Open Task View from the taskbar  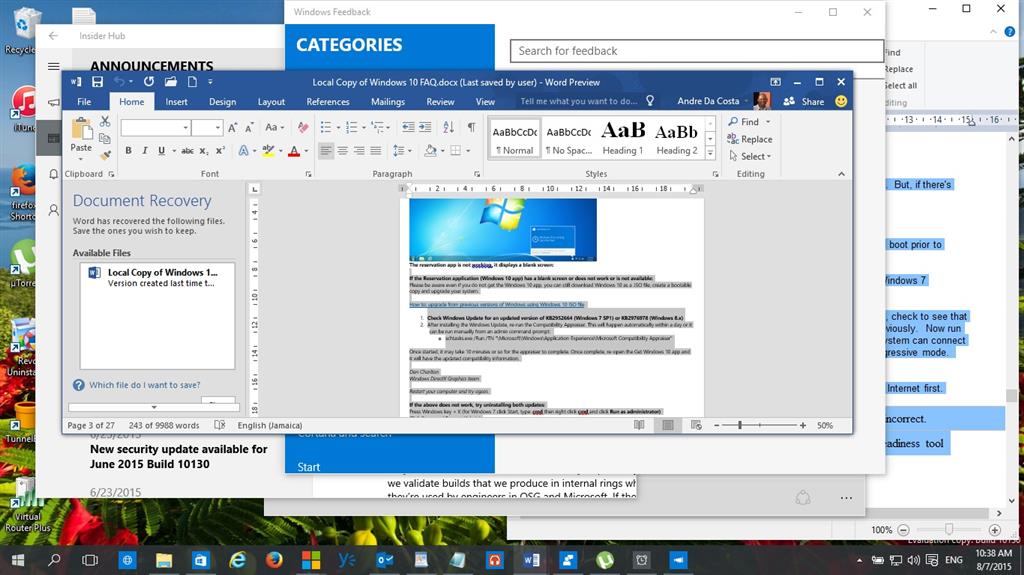90,560
